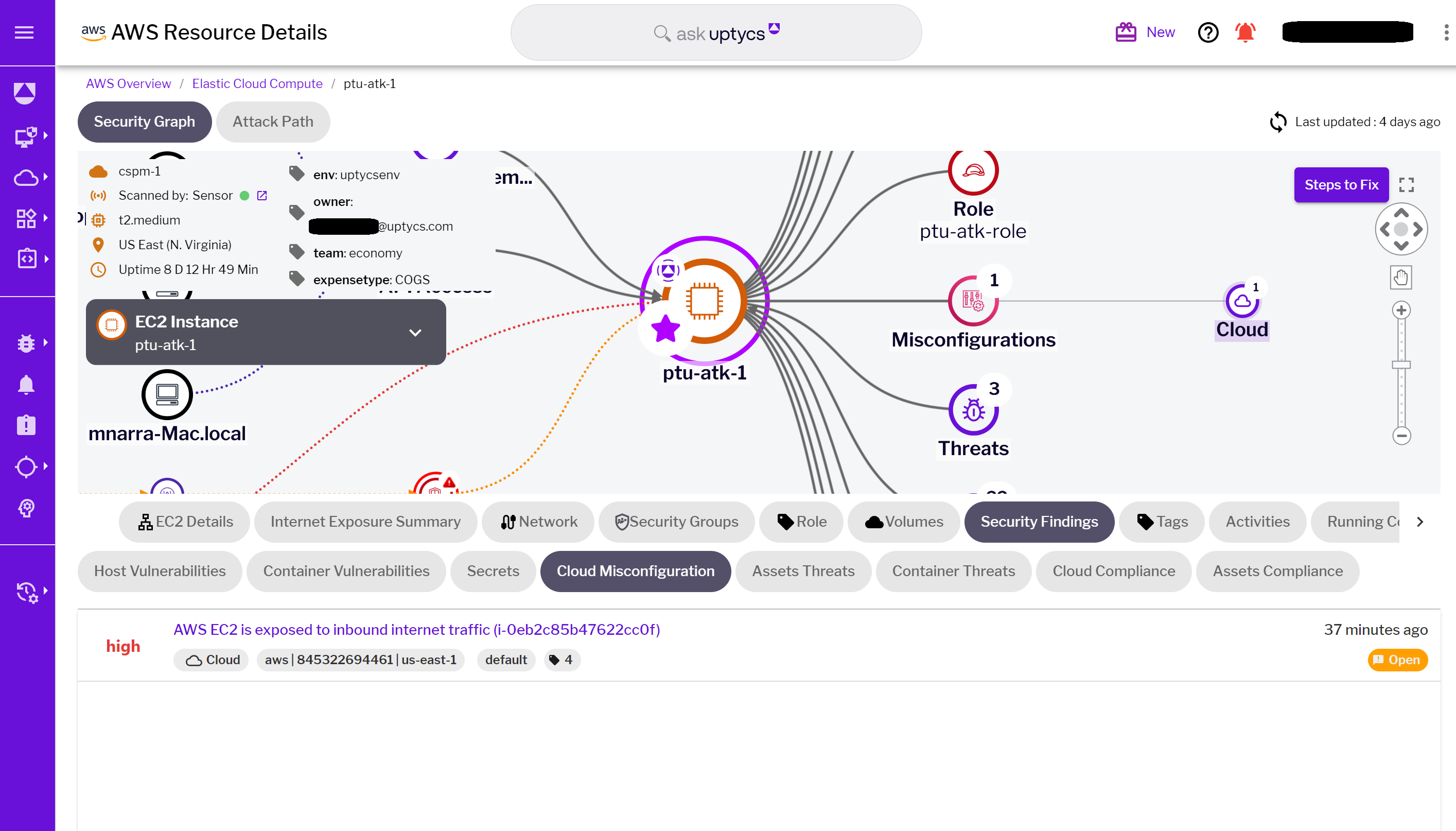
Task: Click the notifications bell in the top bar
Action: click(x=1245, y=32)
